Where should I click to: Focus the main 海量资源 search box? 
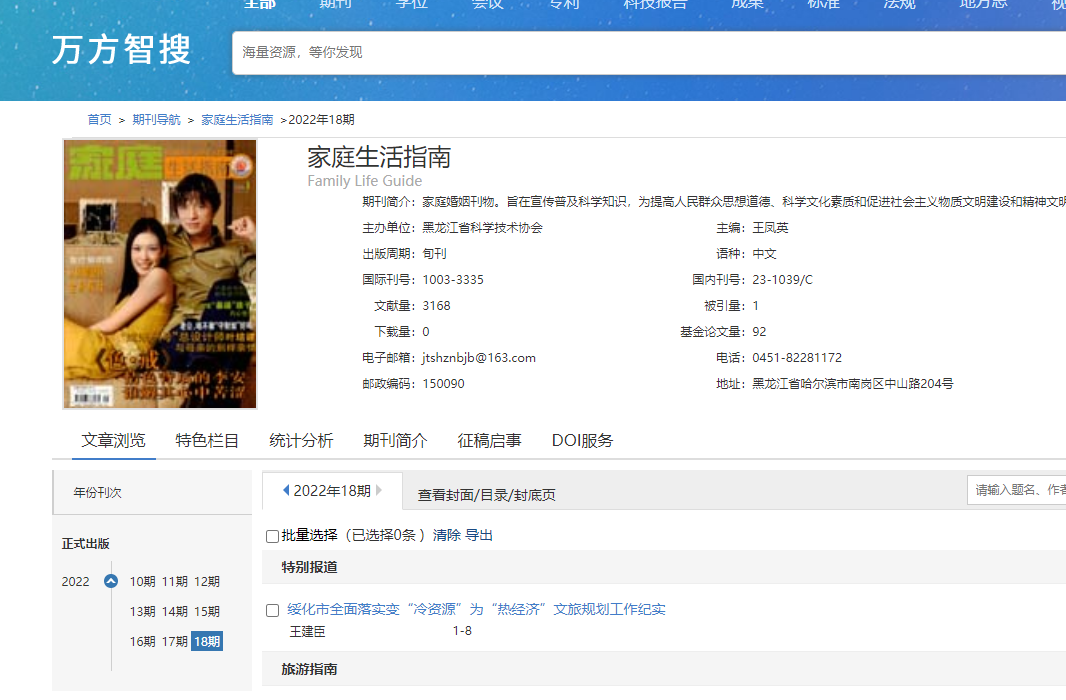[x=640, y=52]
